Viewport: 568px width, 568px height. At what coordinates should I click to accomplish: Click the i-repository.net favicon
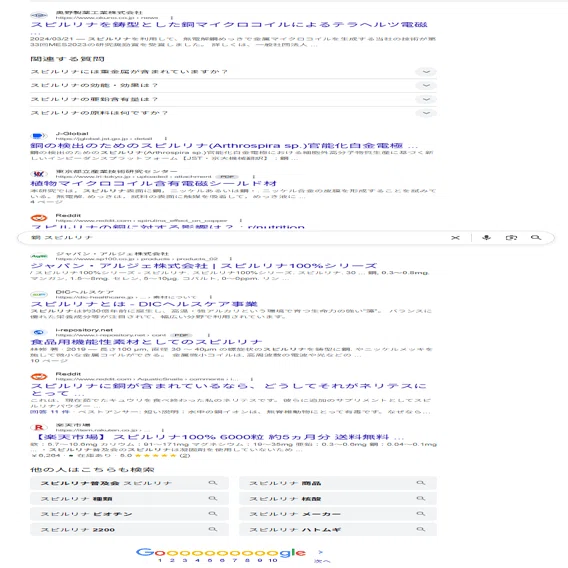coord(39,332)
